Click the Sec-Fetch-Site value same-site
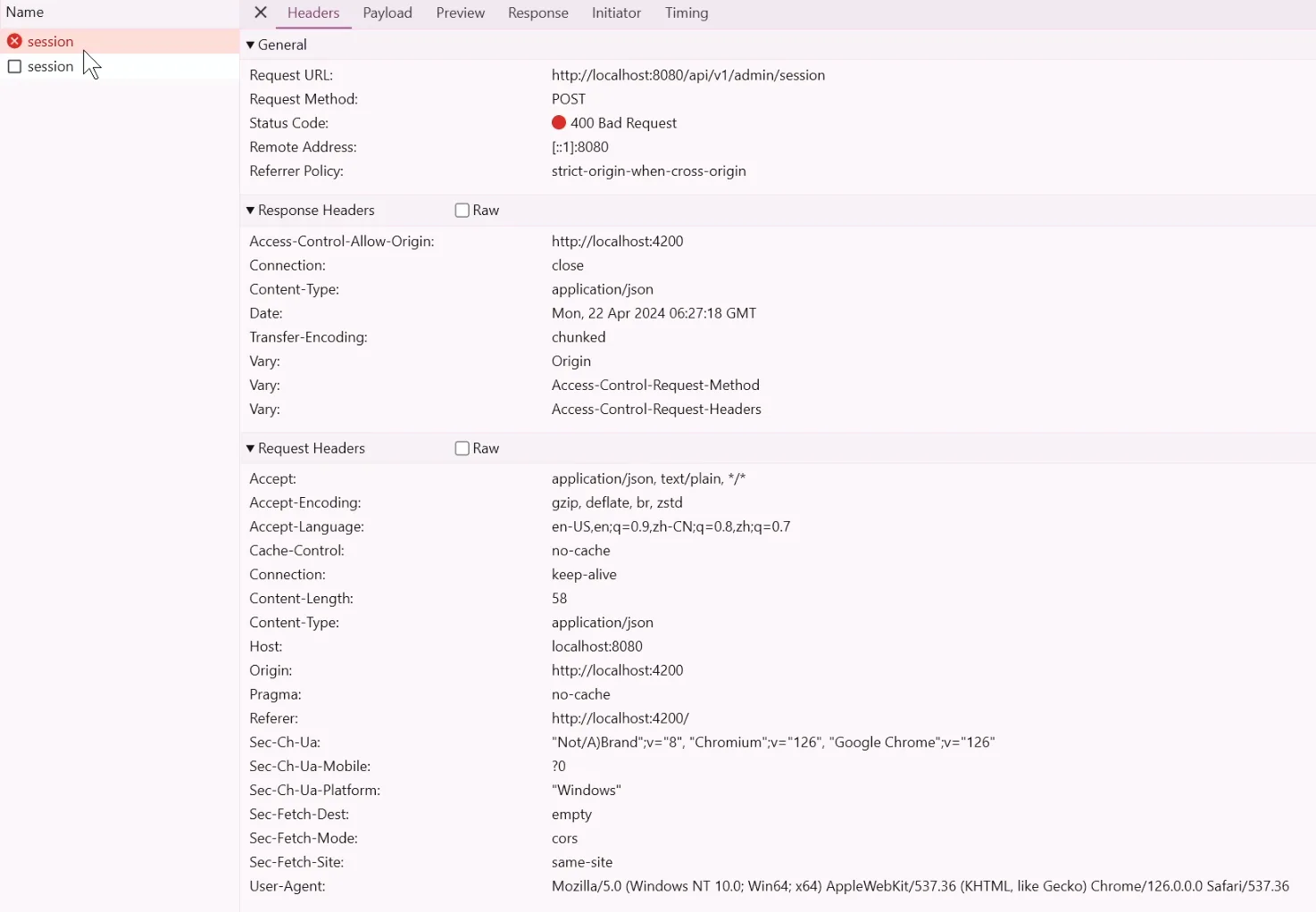1316x912 pixels. pos(582,863)
